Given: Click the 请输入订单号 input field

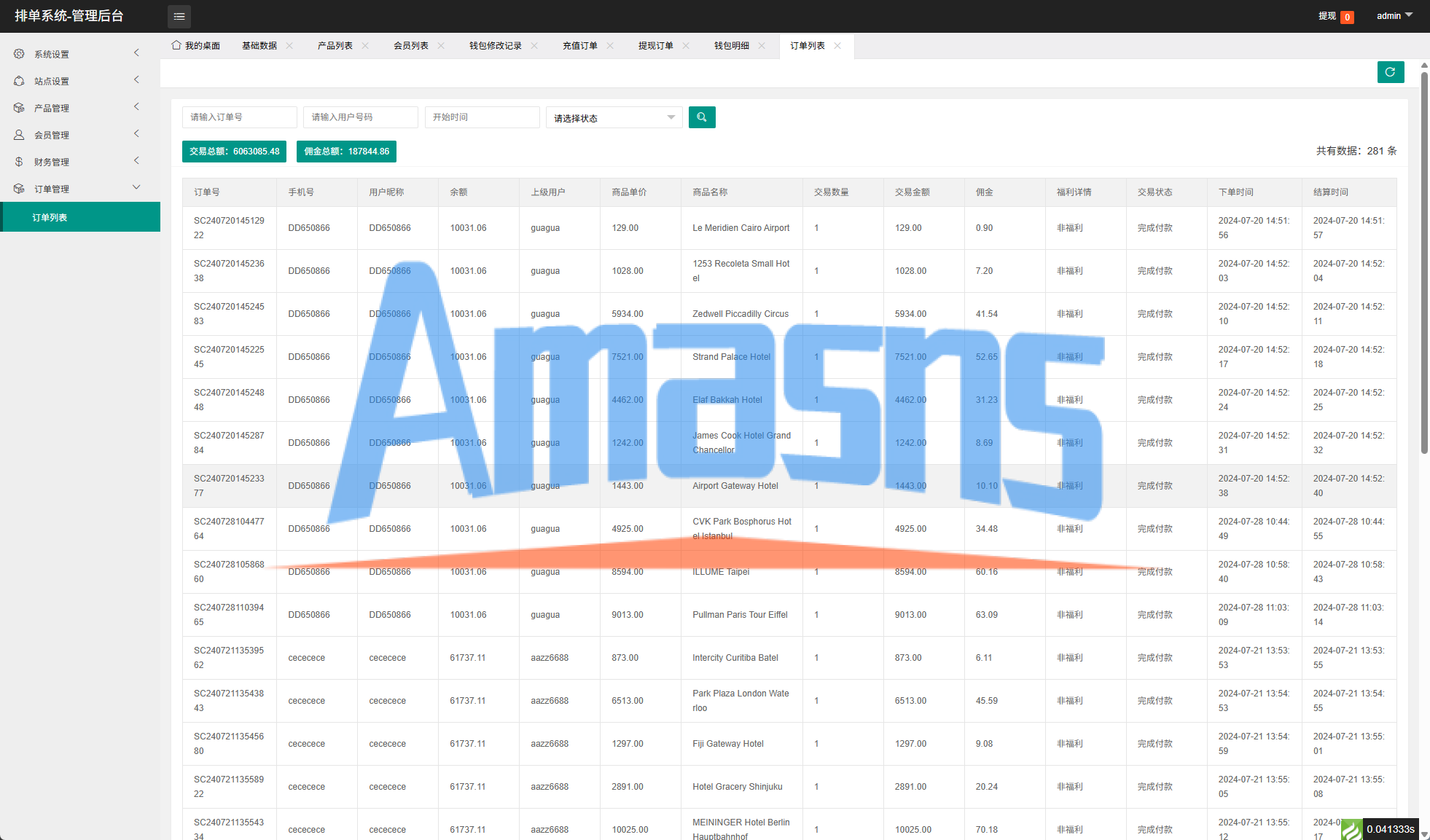Looking at the screenshot, I should coord(239,117).
